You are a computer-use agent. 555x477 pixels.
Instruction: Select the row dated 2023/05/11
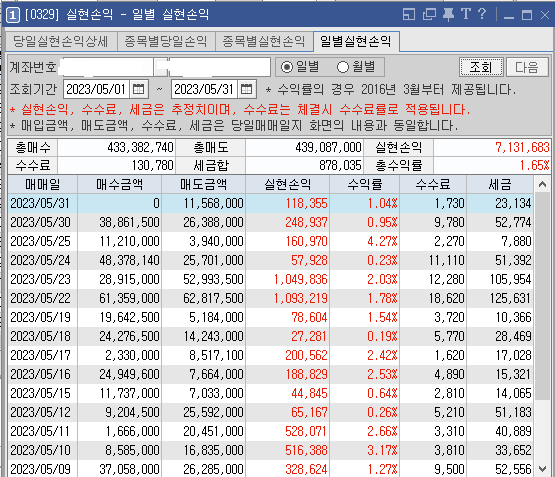(x=271, y=431)
